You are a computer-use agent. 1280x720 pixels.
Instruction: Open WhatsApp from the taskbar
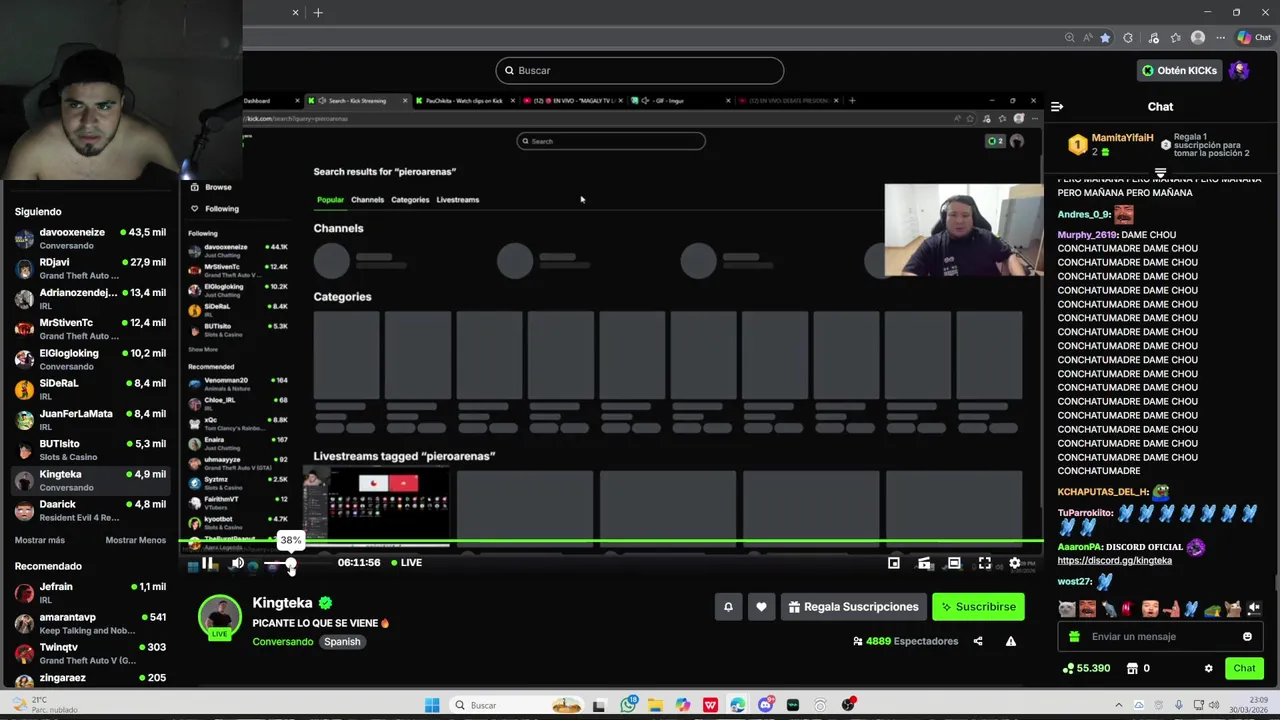click(x=628, y=705)
